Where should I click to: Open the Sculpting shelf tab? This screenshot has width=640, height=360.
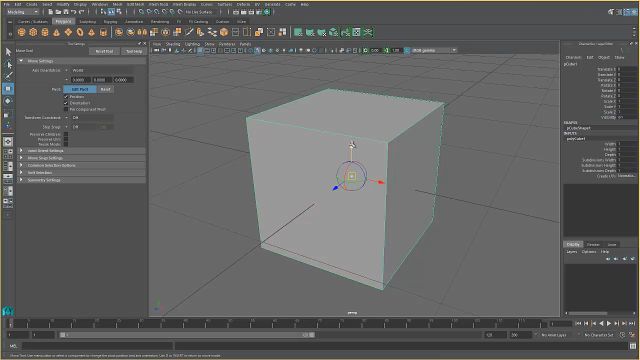88,21
